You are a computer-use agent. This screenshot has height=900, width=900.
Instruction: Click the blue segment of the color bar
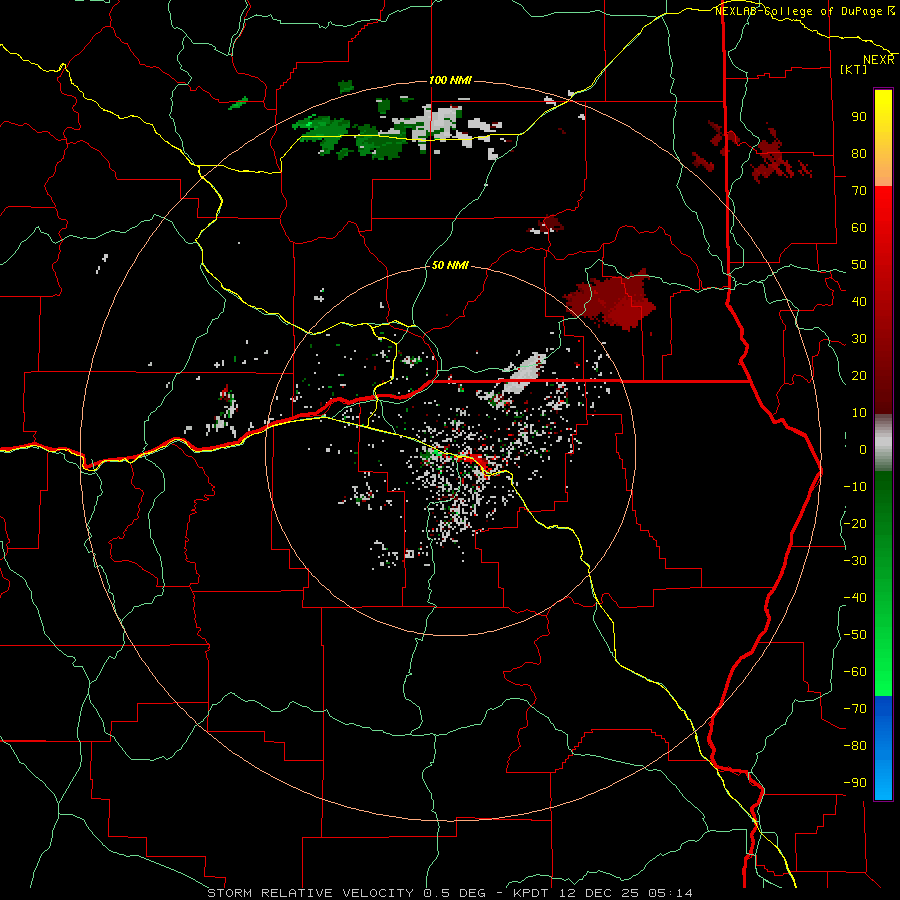(x=883, y=748)
